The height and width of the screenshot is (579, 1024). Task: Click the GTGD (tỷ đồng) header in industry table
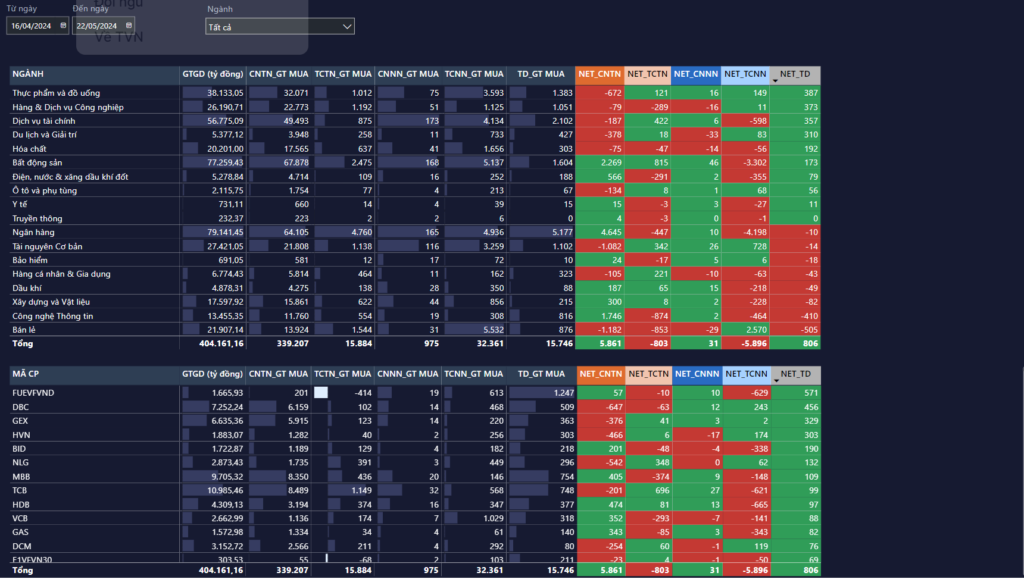(212, 75)
